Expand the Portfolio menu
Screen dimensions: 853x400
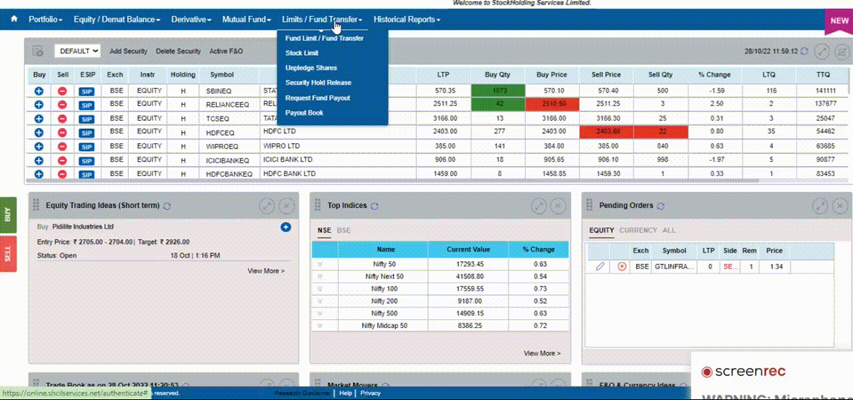(45, 19)
